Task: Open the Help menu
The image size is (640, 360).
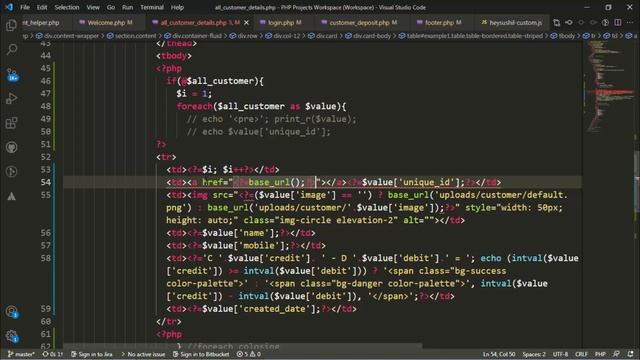Action: point(177,7)
